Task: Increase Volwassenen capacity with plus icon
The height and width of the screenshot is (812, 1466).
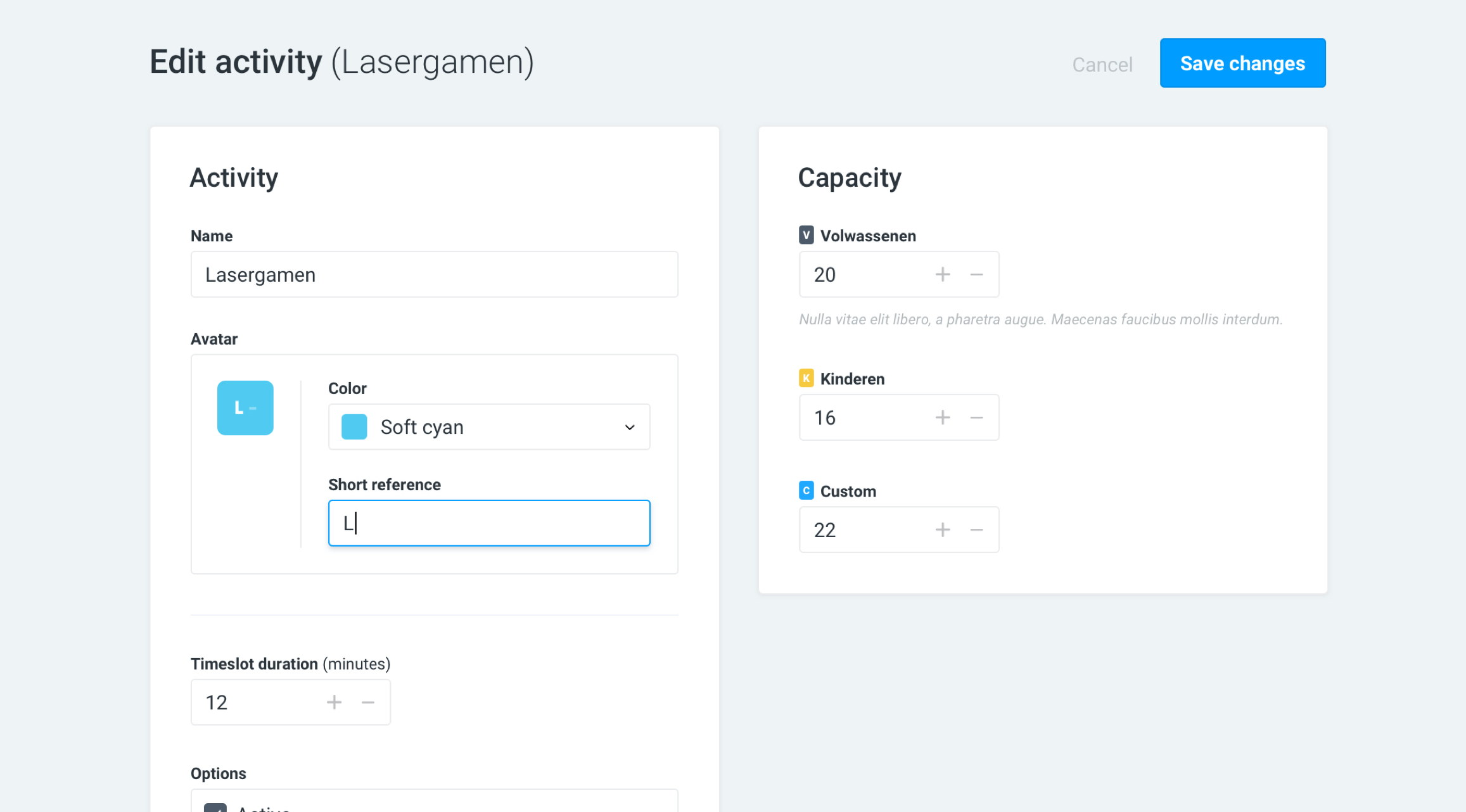Action: [x=943, y=274]
